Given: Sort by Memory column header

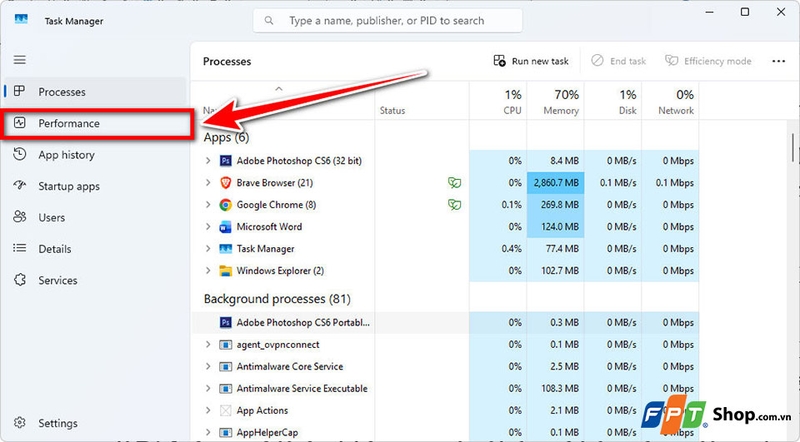Looking at the screenshot, I should pos(556,101).
